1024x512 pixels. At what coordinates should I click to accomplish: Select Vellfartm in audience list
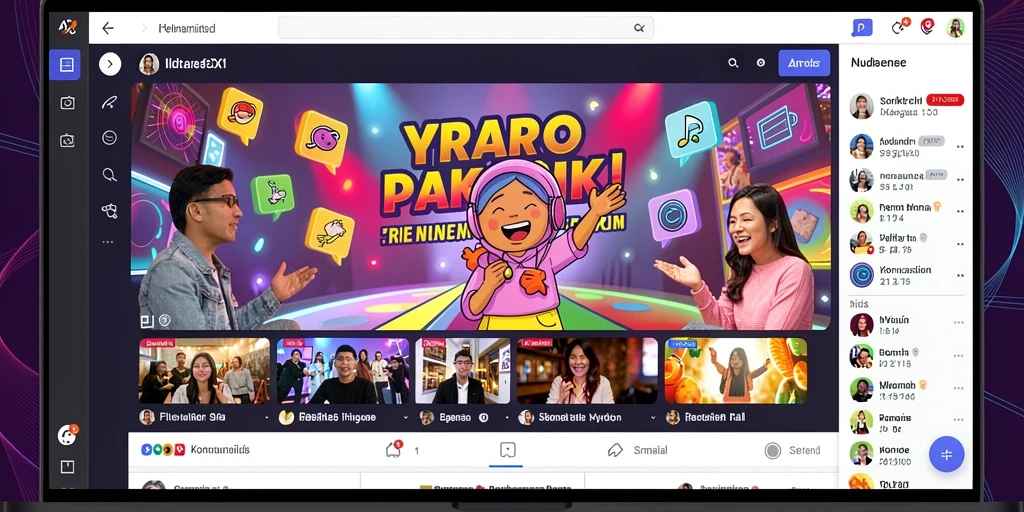click(908, 243)
